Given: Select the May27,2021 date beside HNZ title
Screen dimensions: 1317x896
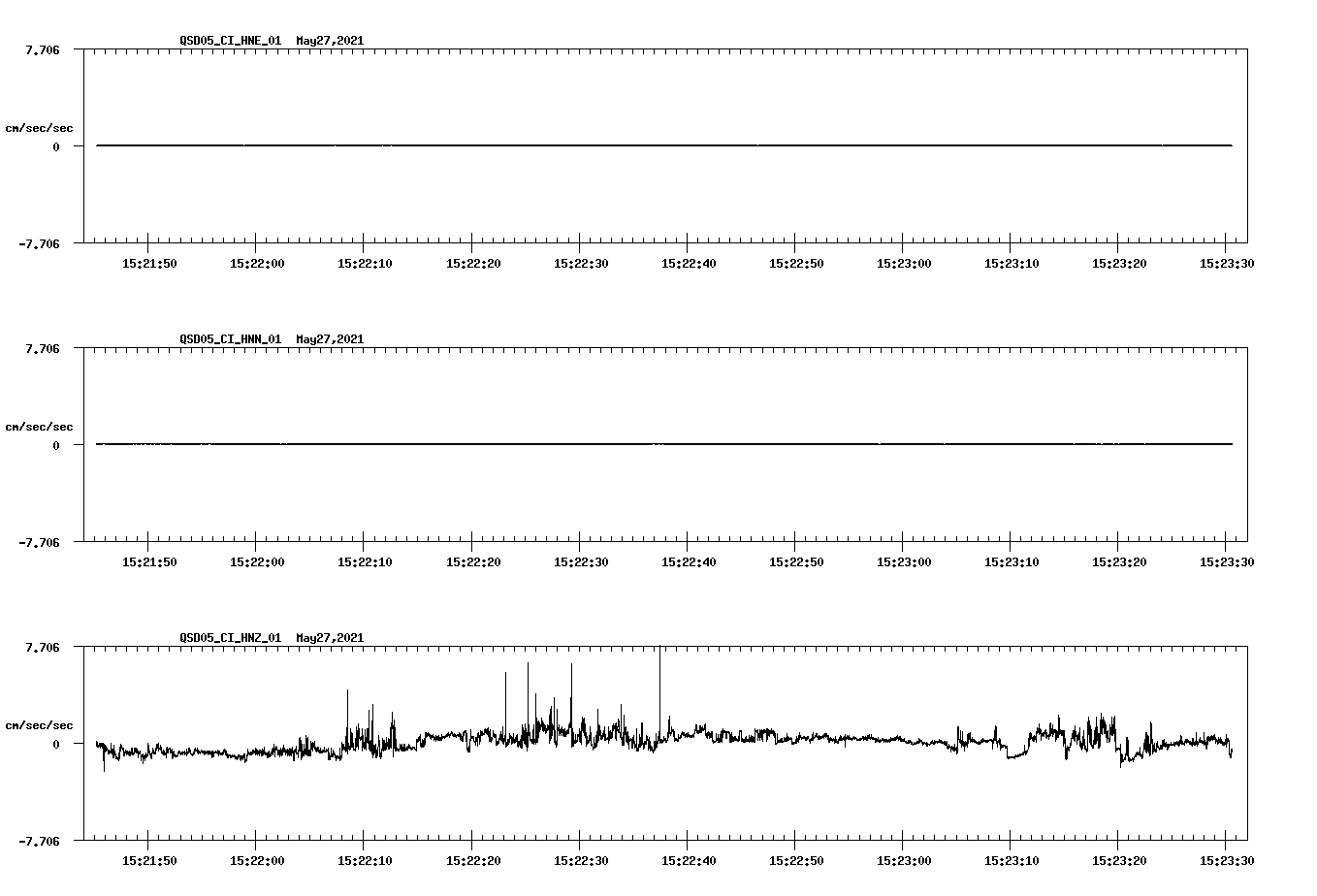Looking at the screenshot, I should point(328,638).
